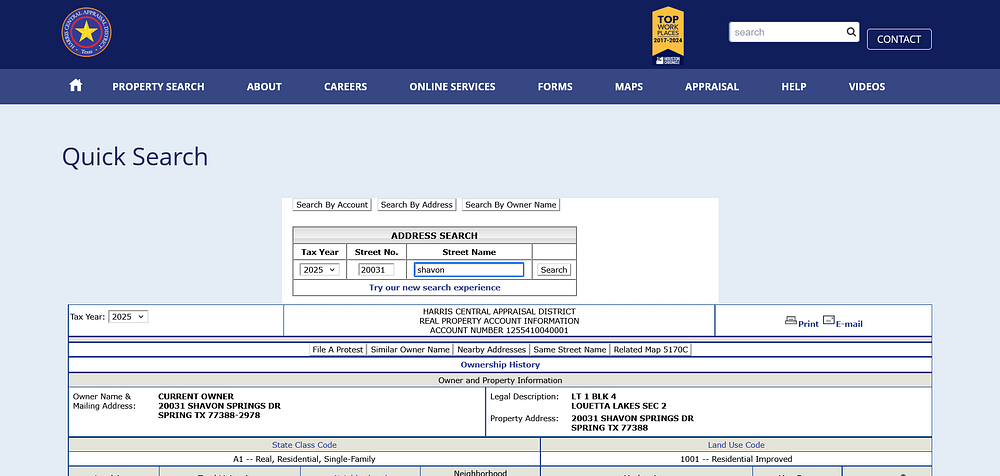The width and height of the screenshot is (1000, 476).
Task: Click 1001 -- Residential Improved text
Action: point(736,459)
